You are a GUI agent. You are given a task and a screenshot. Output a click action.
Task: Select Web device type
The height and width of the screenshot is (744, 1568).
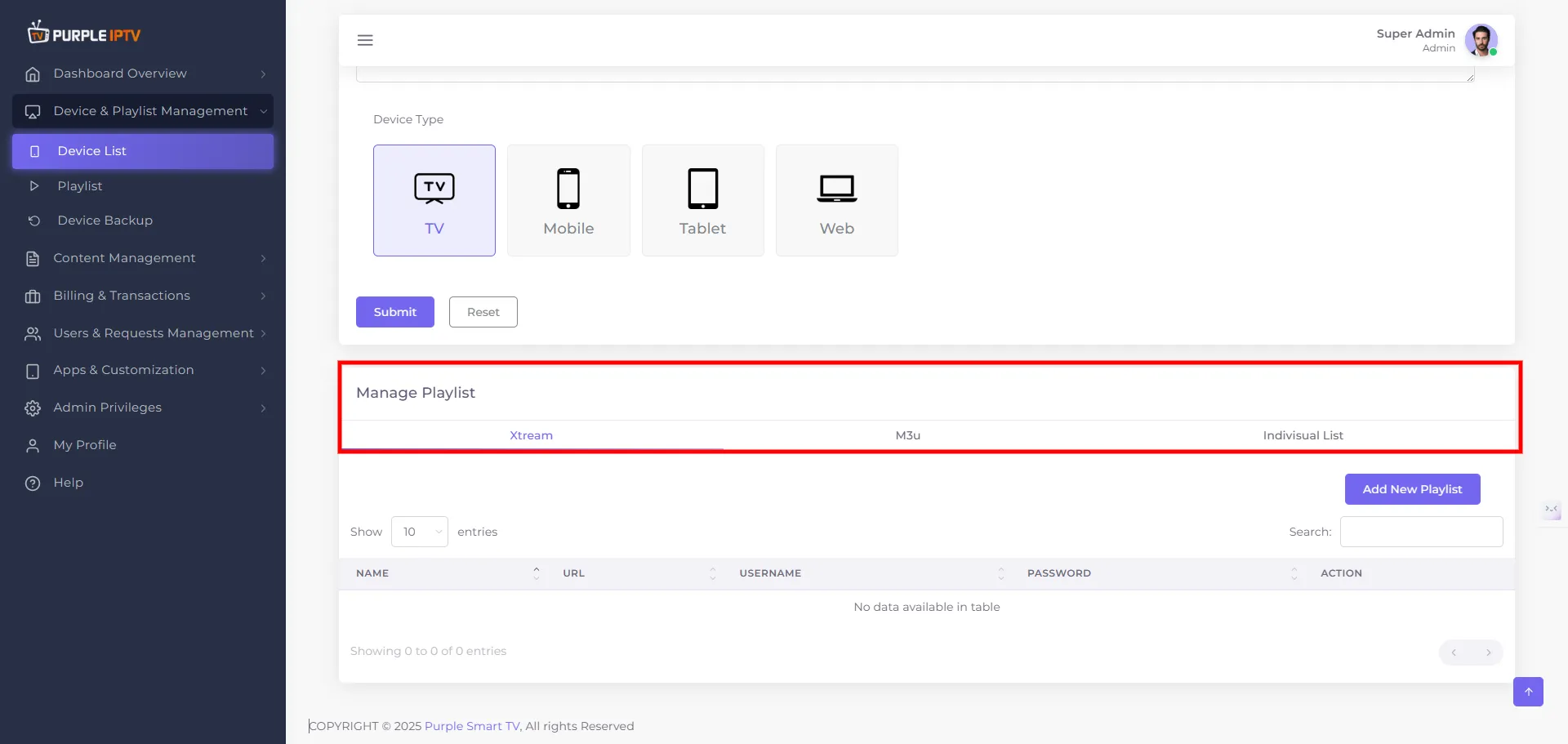click(837, 200)
